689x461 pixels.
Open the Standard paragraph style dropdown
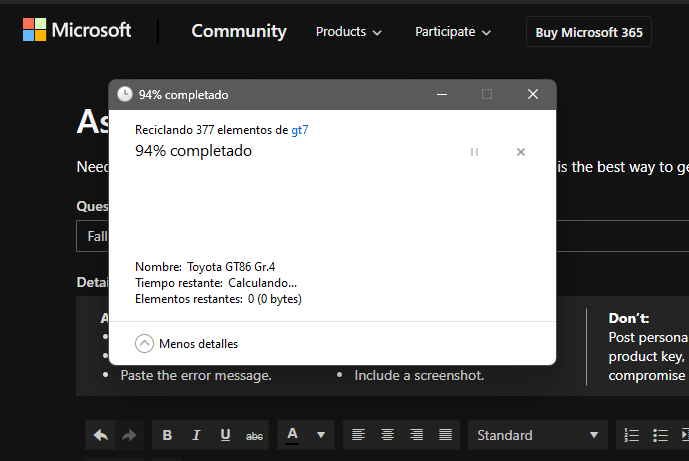[538, 435]
